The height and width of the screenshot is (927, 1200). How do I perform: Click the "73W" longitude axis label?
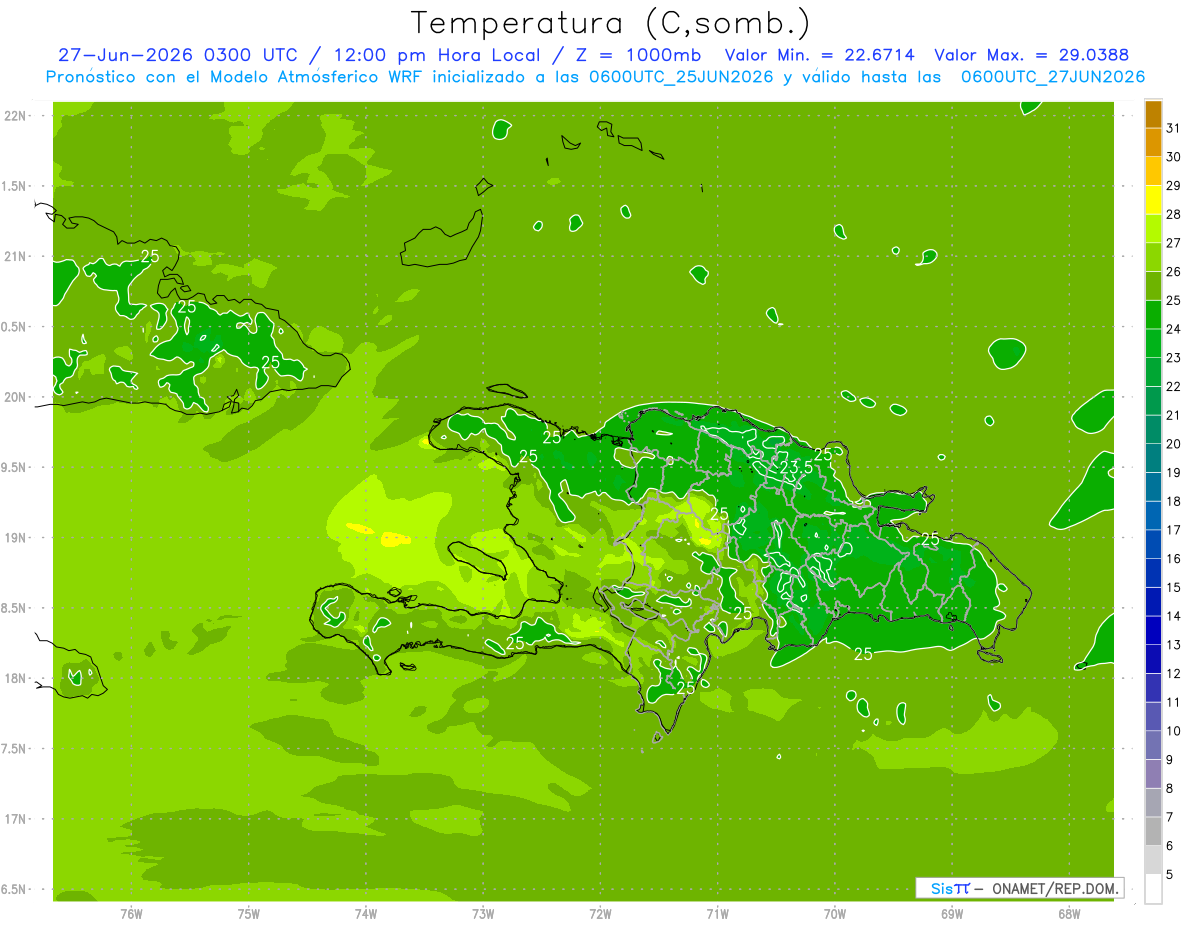483,914
